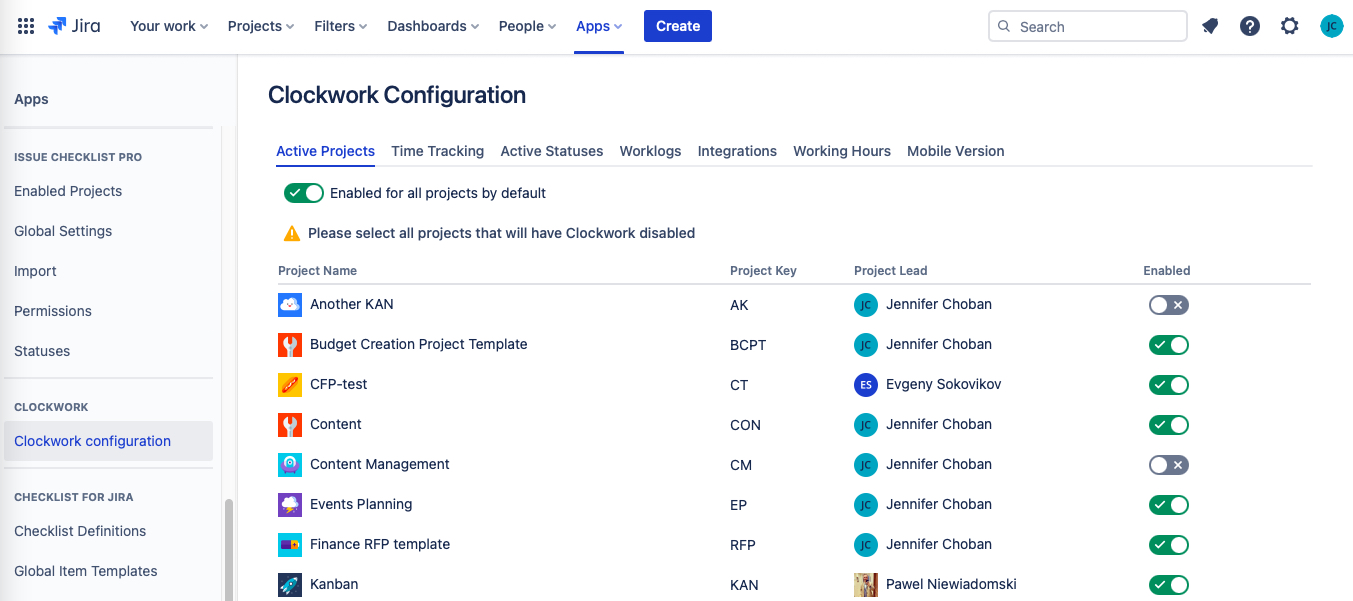Enable Clockwork for Content Management
Viewport: 1353px width, 601px height.
[x=1169, y=465]
